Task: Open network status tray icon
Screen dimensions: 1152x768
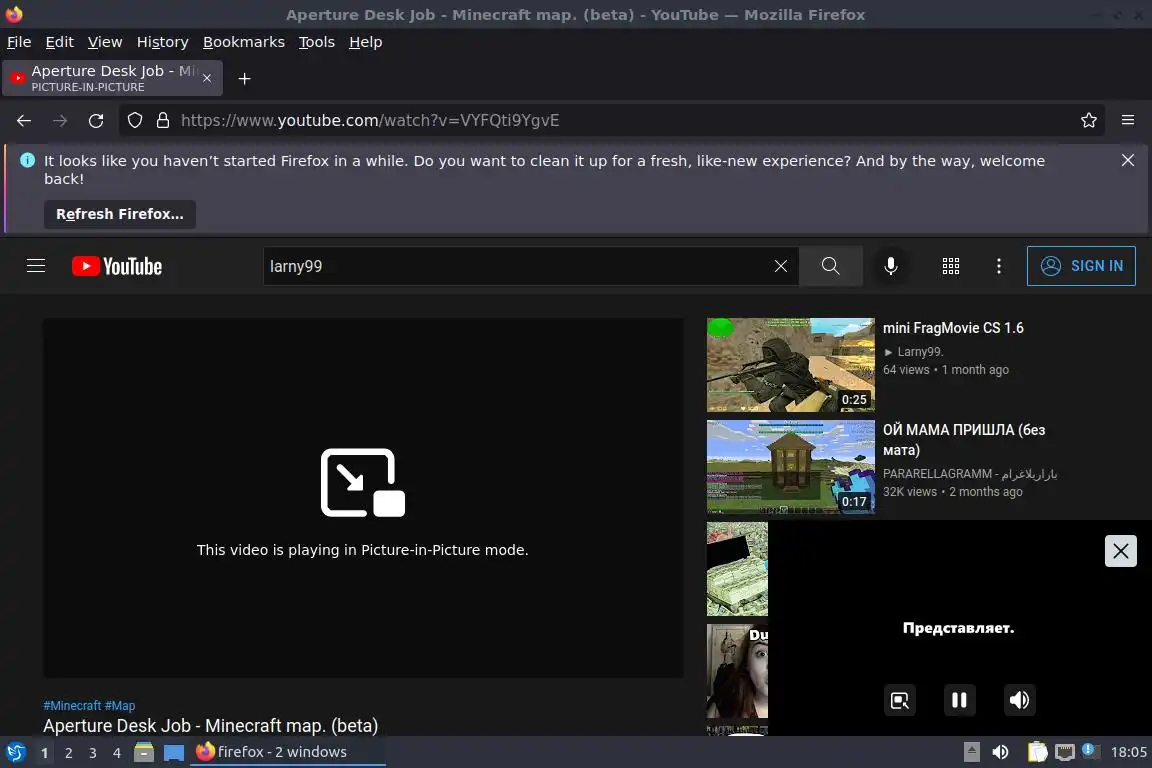Action: point(1065,752)
